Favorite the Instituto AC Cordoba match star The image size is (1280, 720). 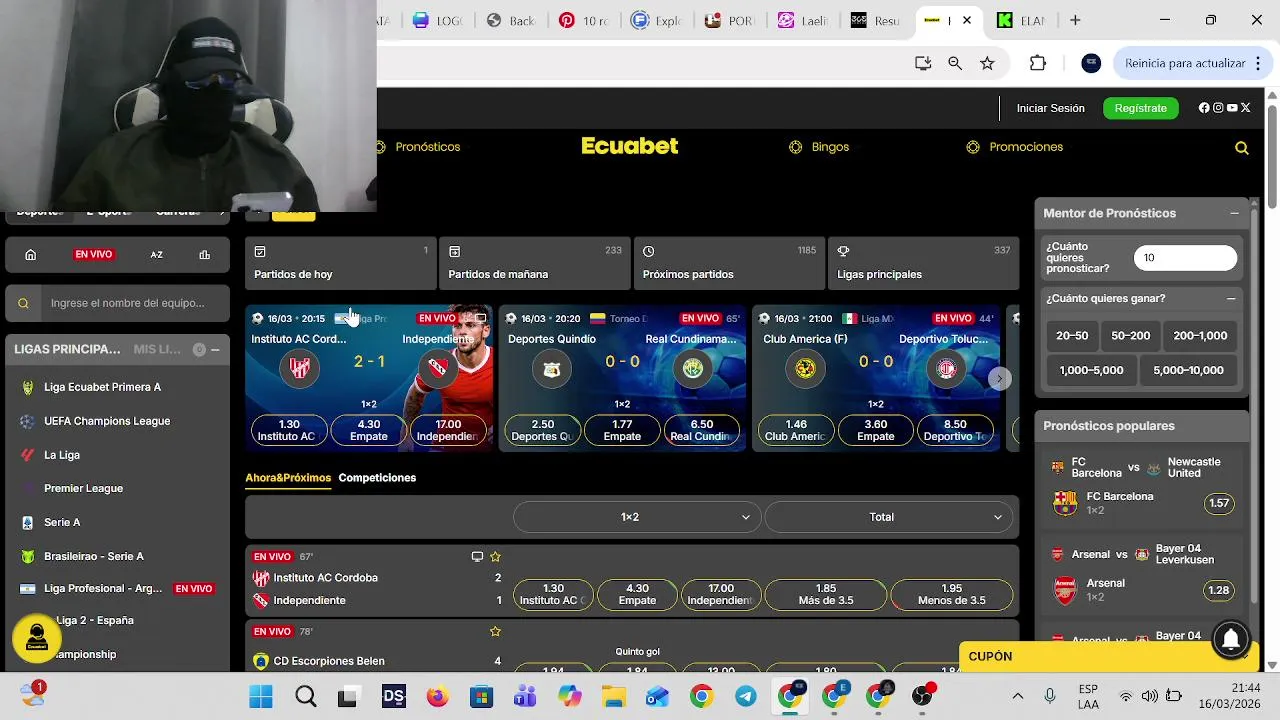495,557
